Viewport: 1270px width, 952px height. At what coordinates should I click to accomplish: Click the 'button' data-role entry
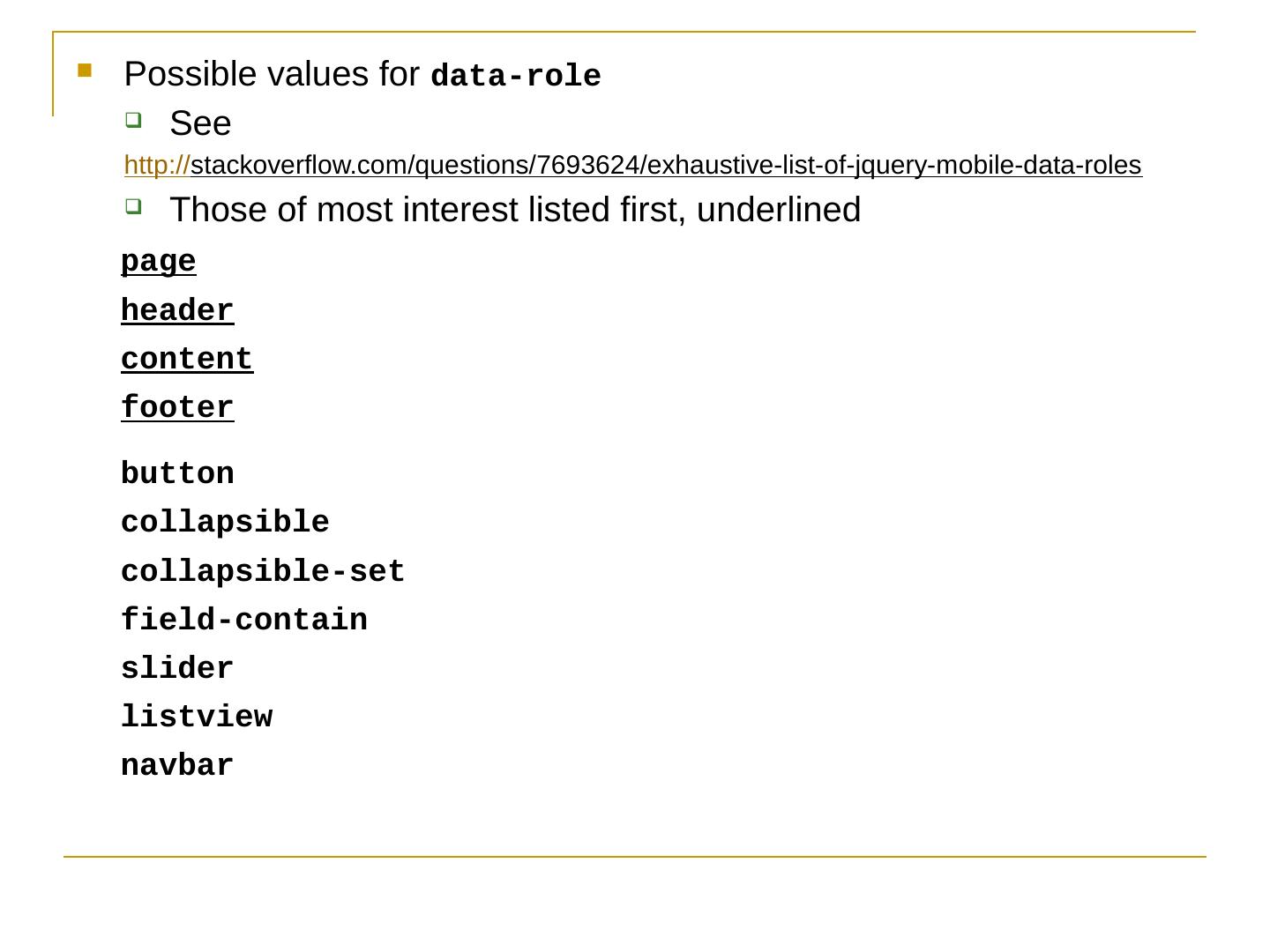177,474
